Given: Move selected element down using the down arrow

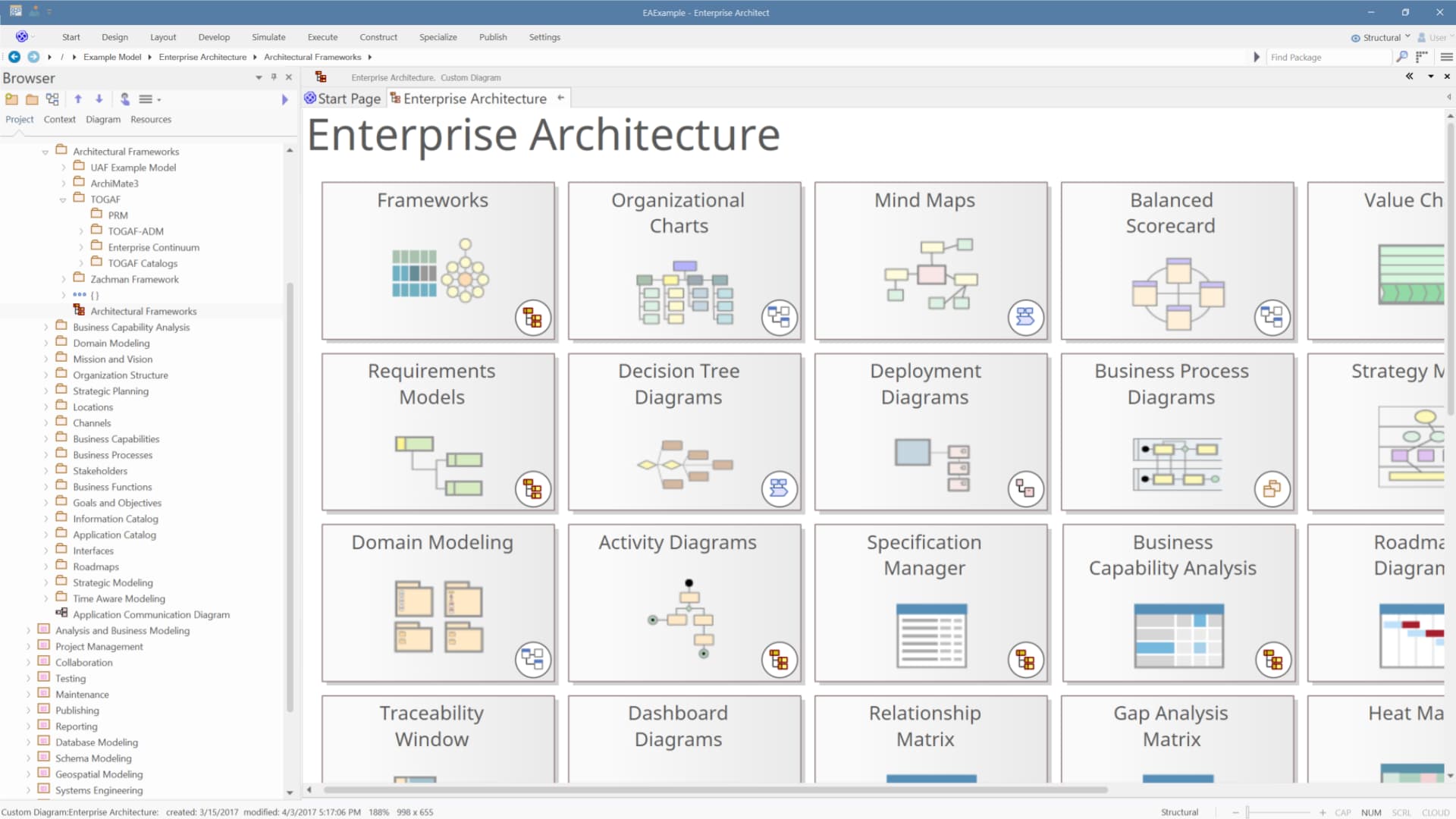Looking at the screenshot, I should pos(99,99).
